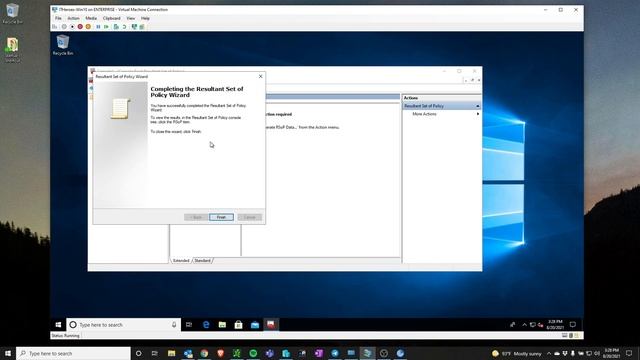
Task: Switch to the Standard tab in the console
Action: (x=202, y=260)
